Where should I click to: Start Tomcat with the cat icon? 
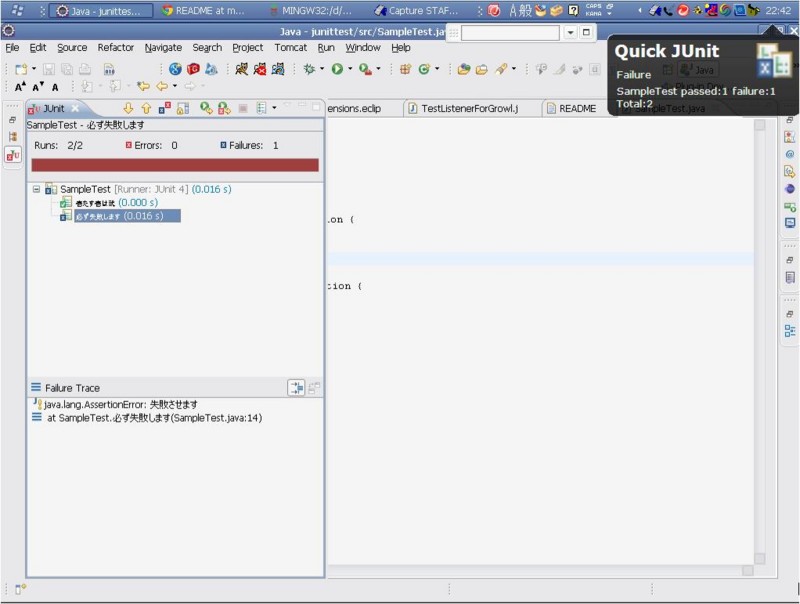coord(242,69)
